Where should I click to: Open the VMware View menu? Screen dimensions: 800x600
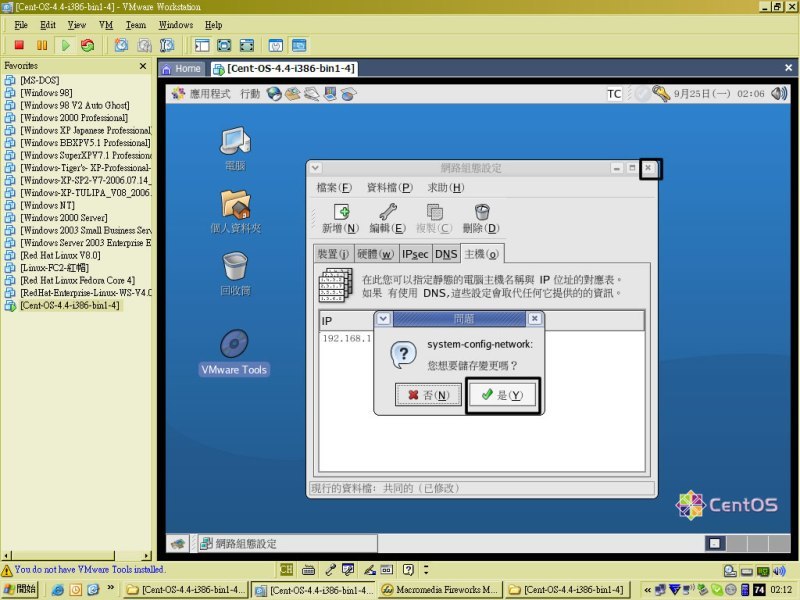pyautogui.click(x=77, y=25)
